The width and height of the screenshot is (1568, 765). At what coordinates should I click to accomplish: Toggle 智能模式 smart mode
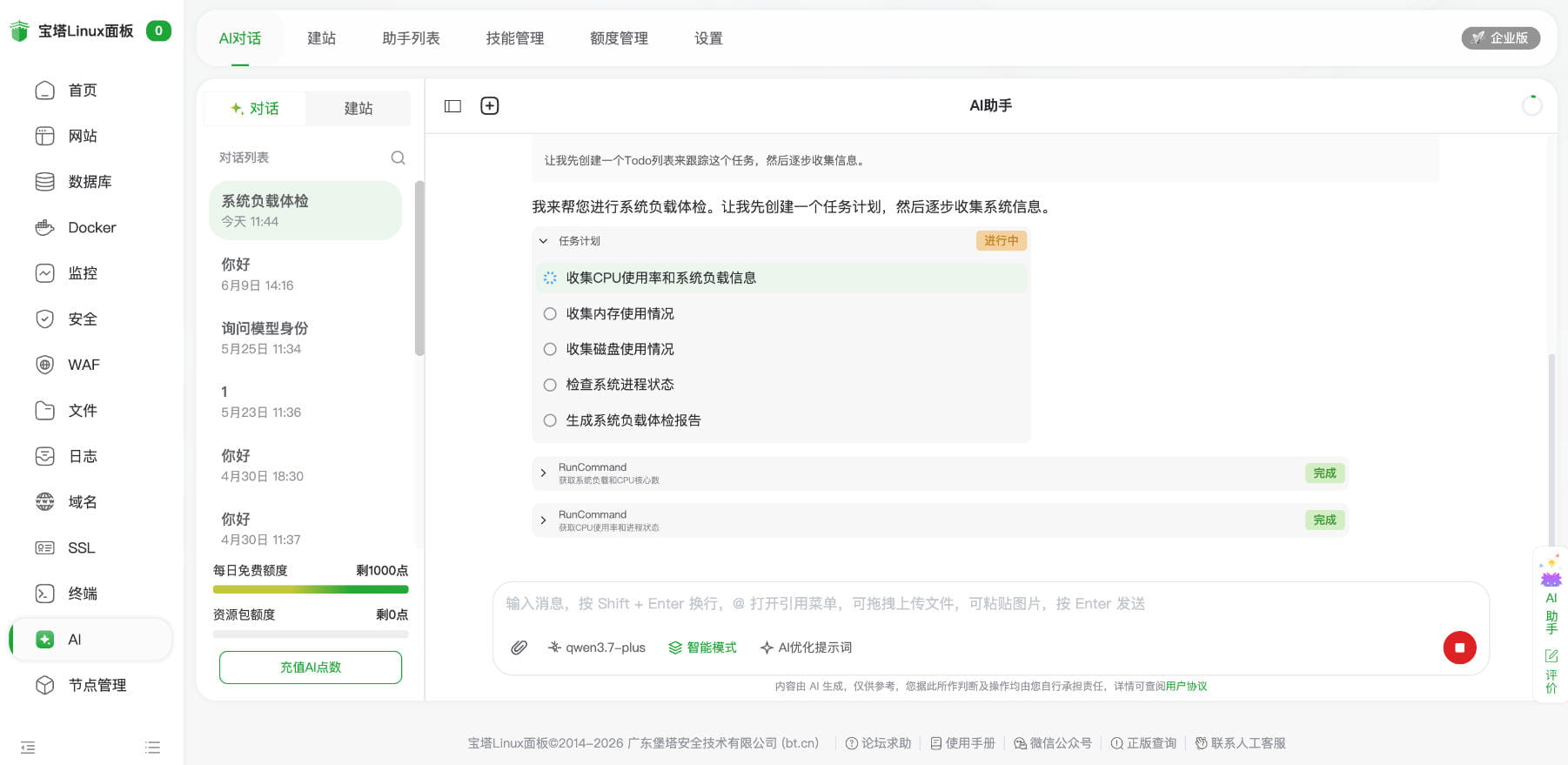(x=702, y=648)
